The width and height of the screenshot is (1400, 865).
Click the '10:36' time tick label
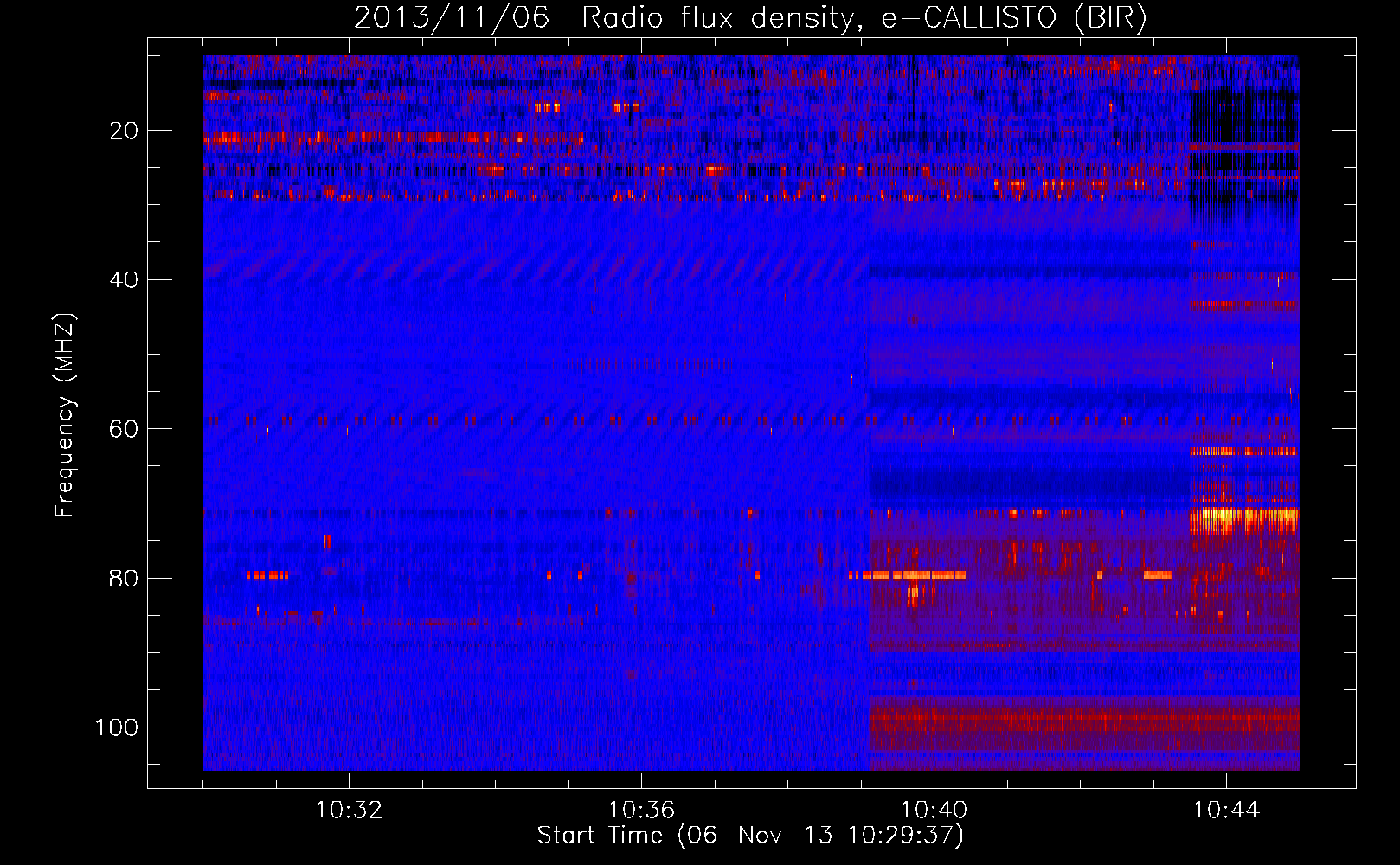[x=641, y=811]
